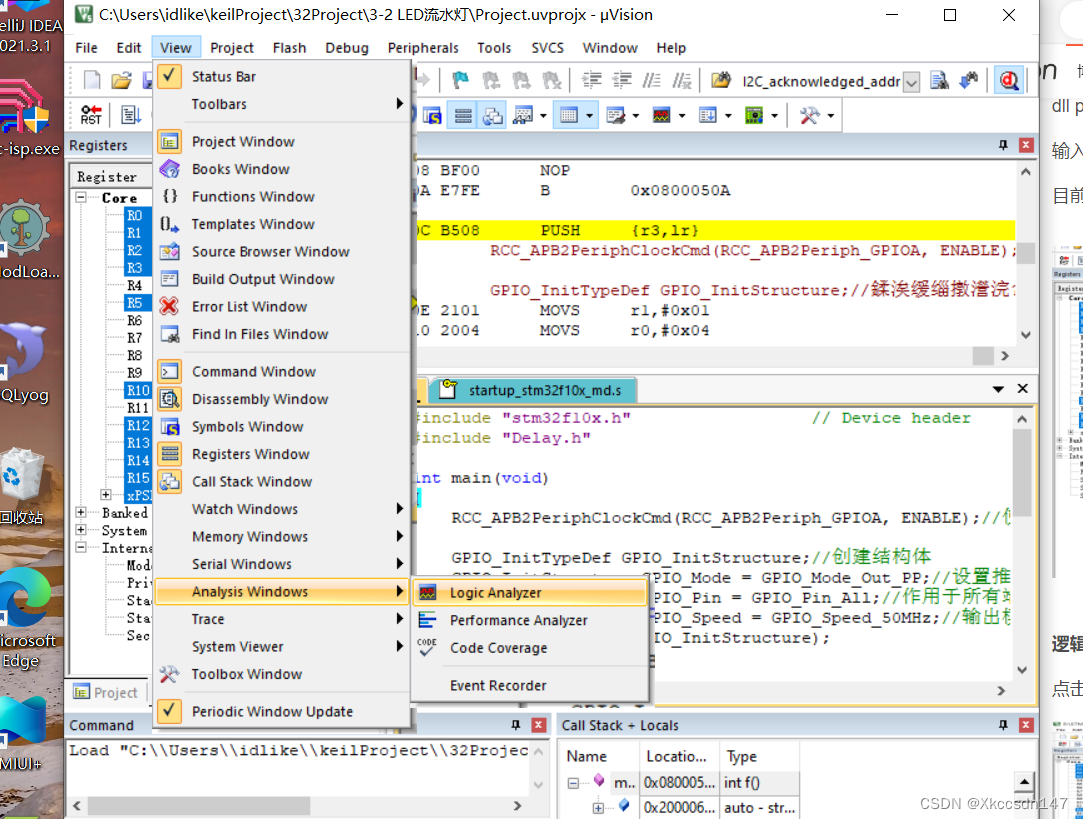Open the Serial Windows submenu

282,564
